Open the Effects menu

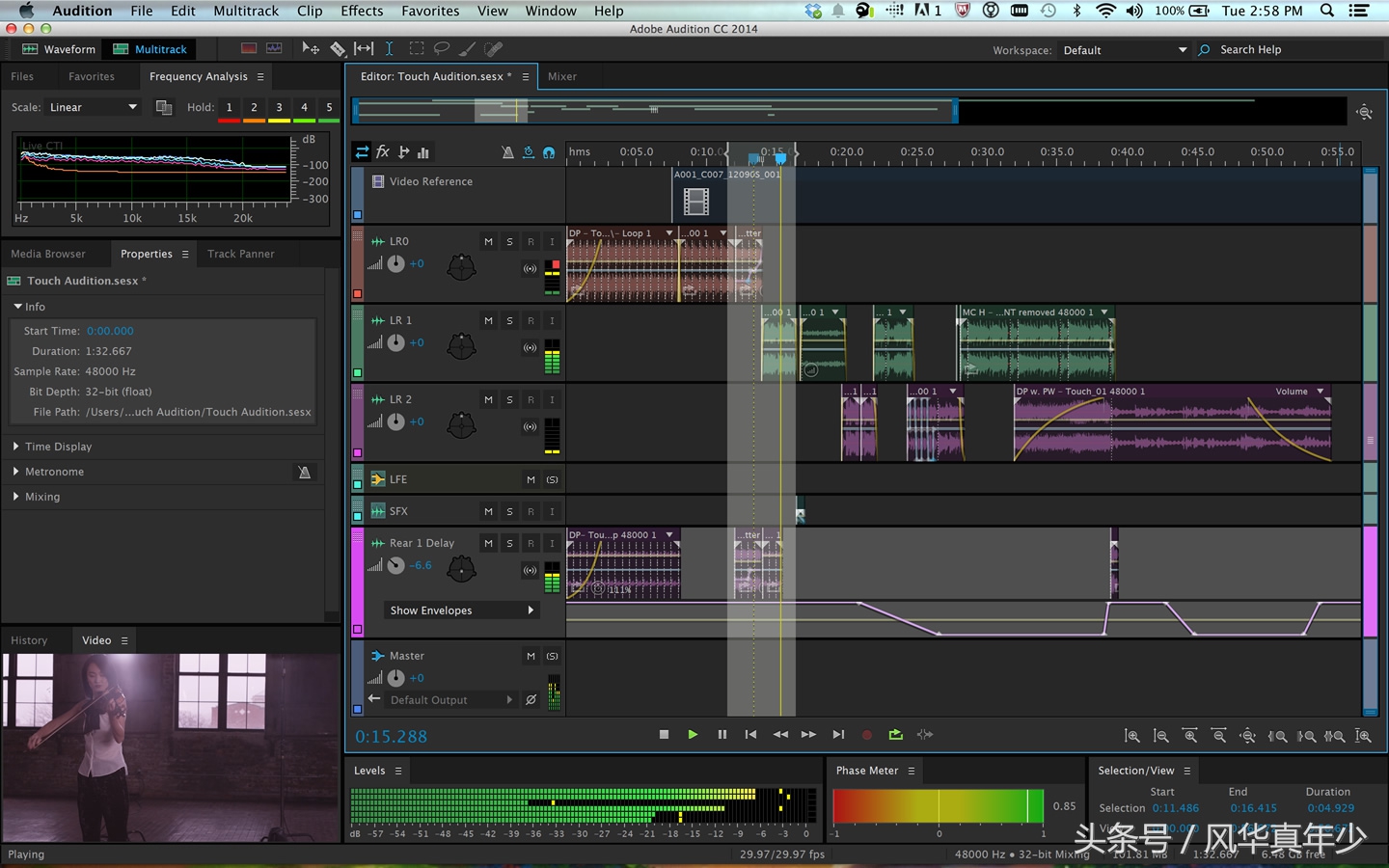[362, 11]
